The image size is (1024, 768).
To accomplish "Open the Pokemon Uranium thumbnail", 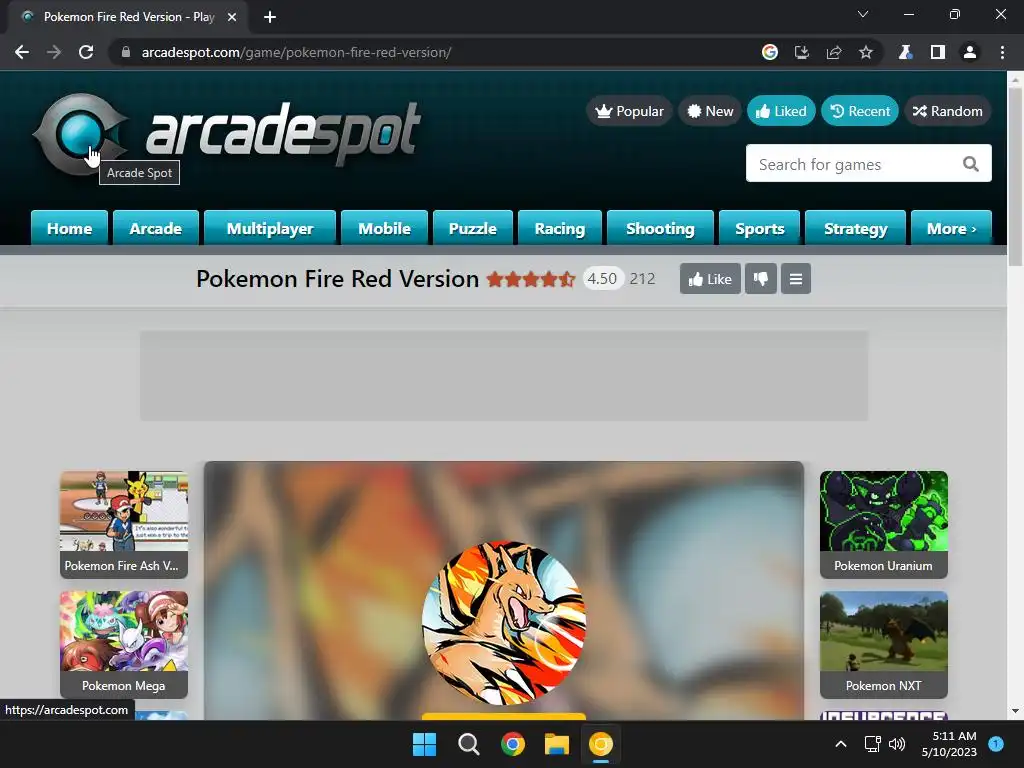I will pyautogui.click(x=884, y=524).
